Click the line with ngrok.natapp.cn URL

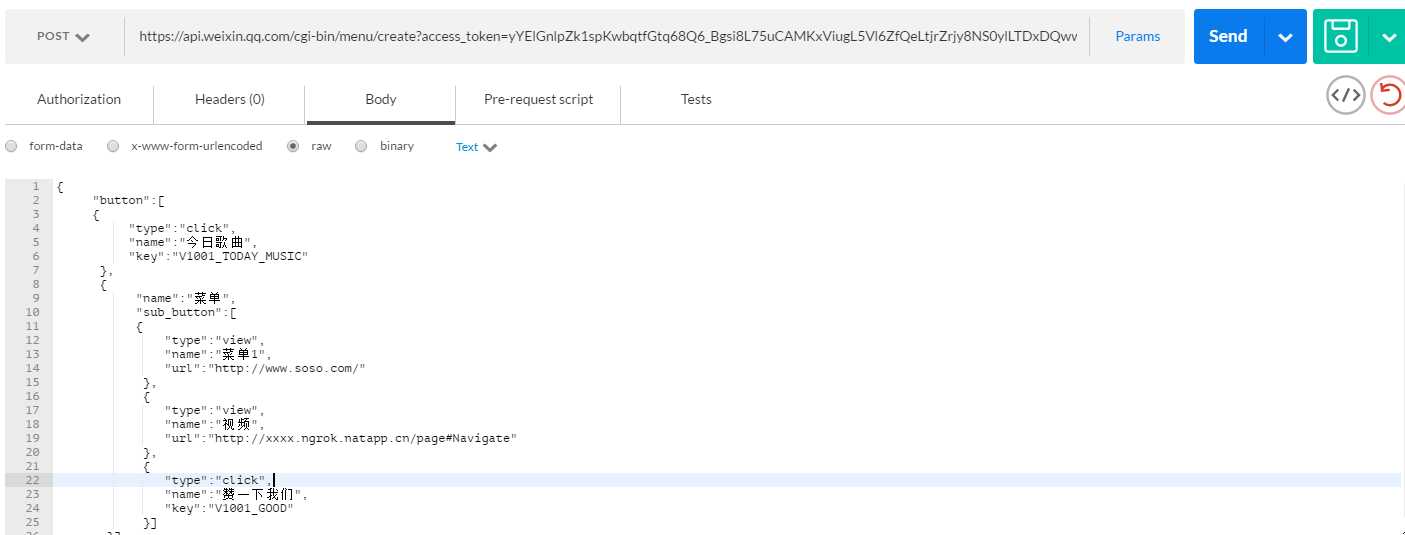click(x=340, y=438)
